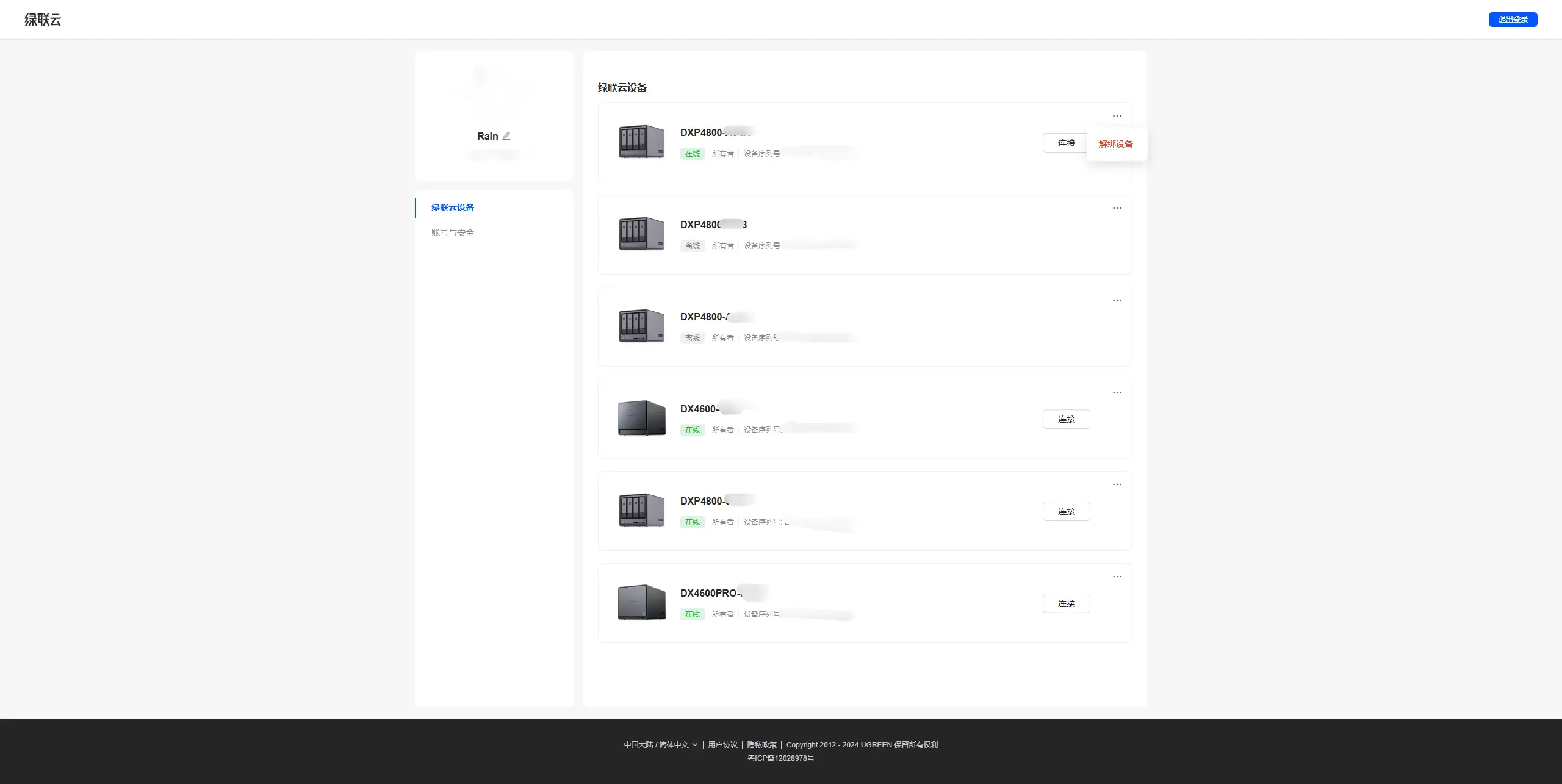Select 解绑设备 in the popup menu
The width and height of the screenshot is (1562, 784).
[x=1115, y=144]
